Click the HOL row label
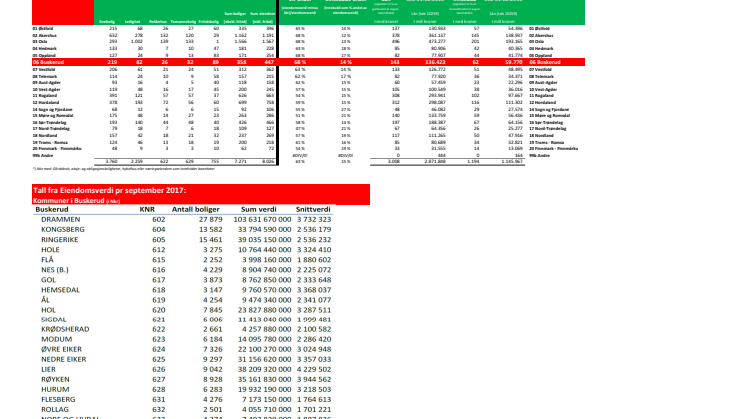Image resolution: width=746 pixels, height=419 pixels. [x=49, y=310]
